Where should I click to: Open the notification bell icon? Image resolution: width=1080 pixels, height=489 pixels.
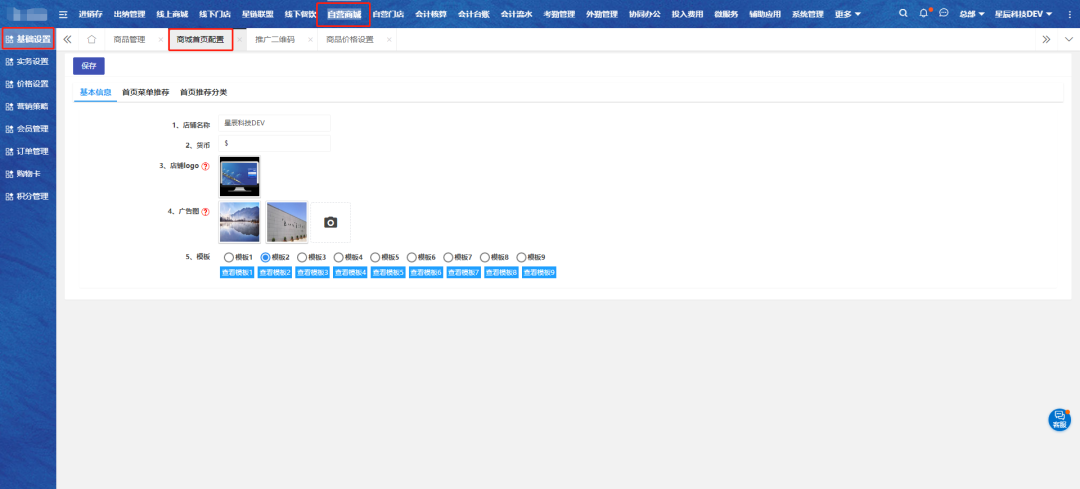[924, 14]
